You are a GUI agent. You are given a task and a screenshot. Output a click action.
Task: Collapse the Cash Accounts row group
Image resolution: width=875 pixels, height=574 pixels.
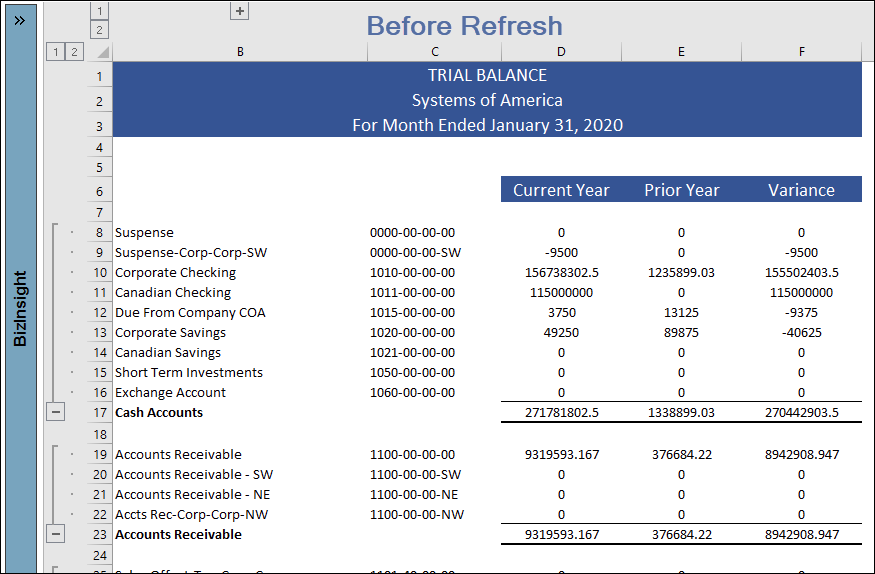55,412
